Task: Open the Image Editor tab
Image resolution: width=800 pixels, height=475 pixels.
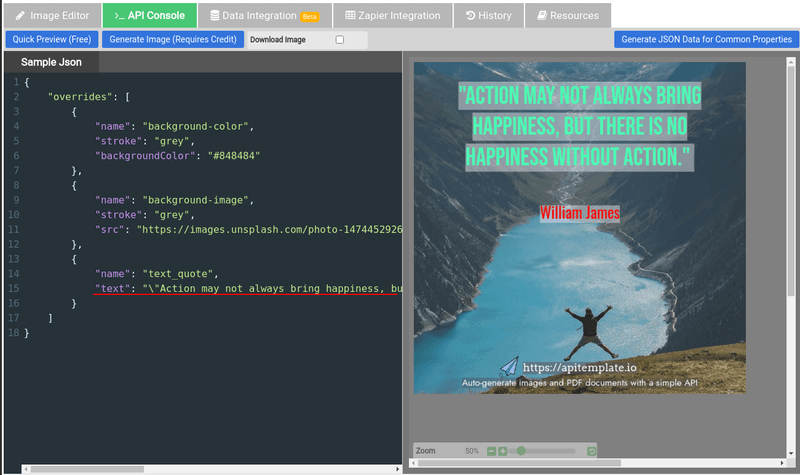Action: pos(52,15)
